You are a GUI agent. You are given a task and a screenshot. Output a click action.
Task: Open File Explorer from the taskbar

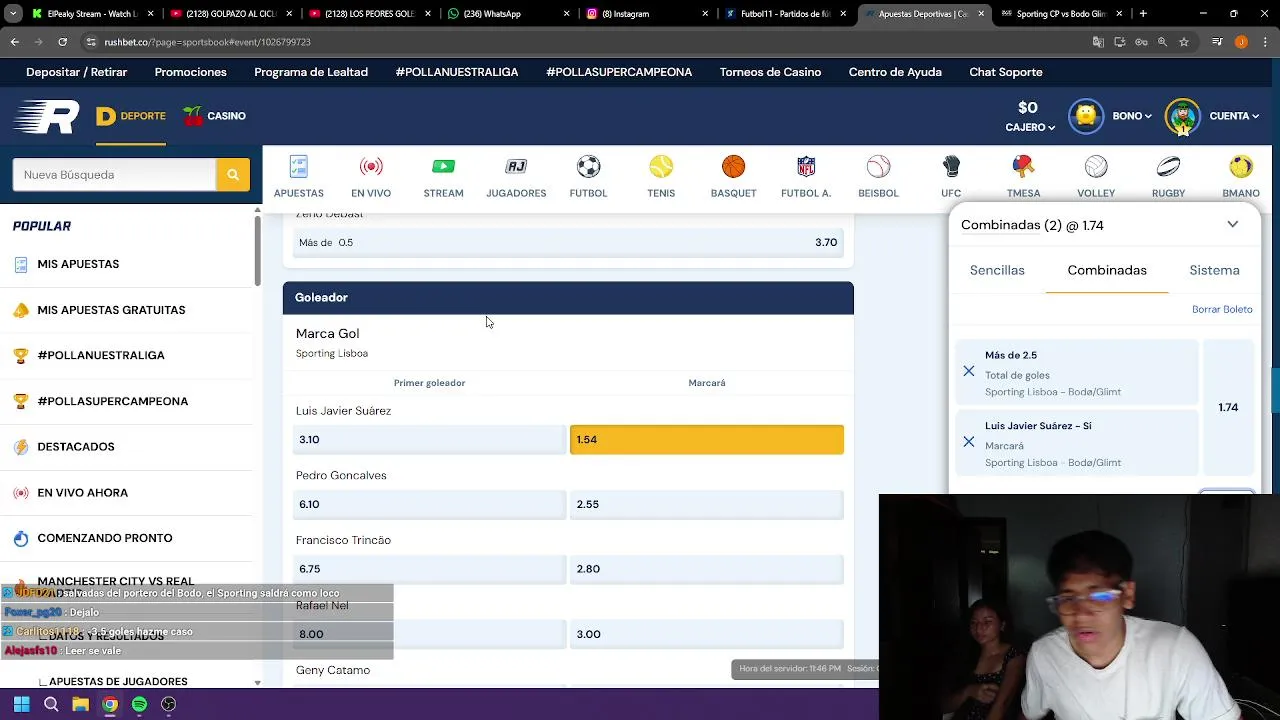pos(80,704)
